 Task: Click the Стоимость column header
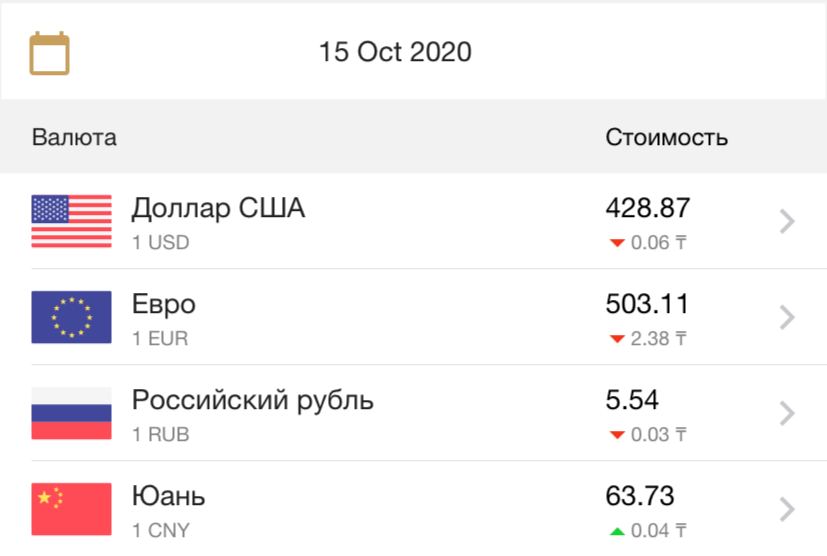pos(667,137)
